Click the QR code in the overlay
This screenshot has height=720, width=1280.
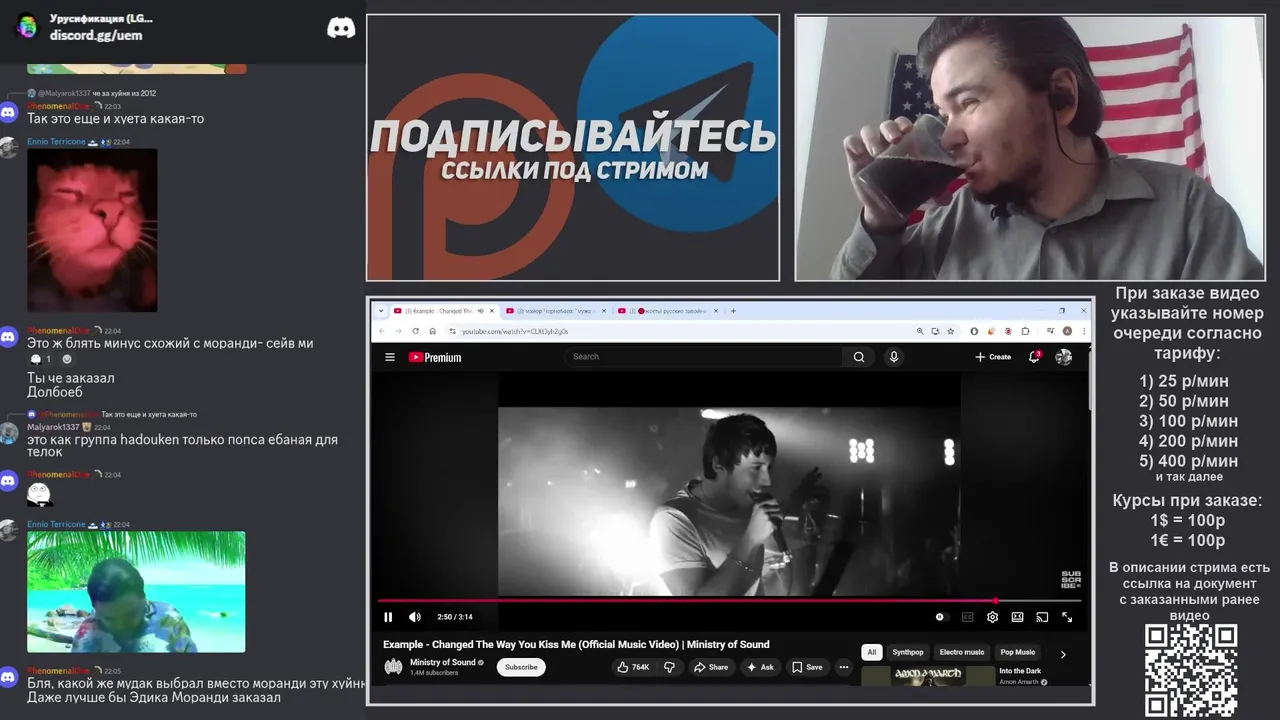point(1190,670)
